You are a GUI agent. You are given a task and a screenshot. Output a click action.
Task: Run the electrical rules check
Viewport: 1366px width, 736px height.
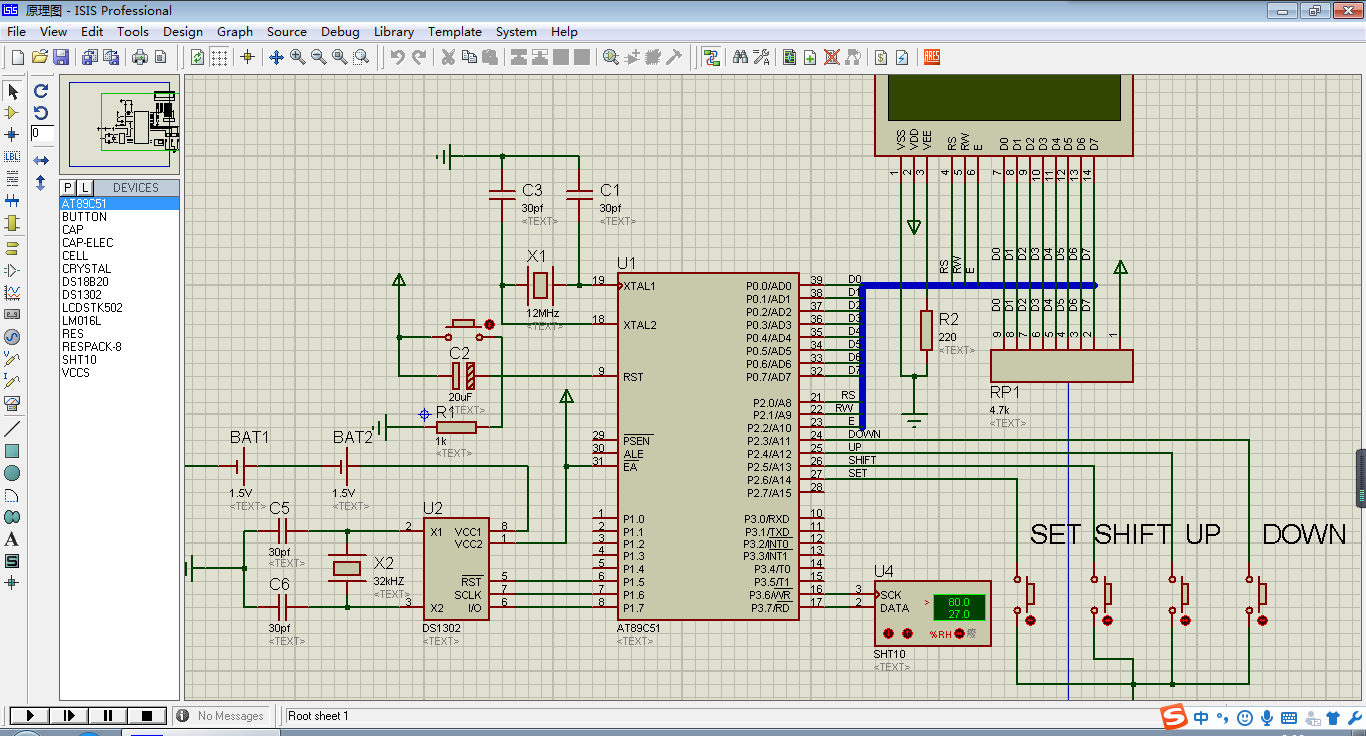[x=902, y=57]
